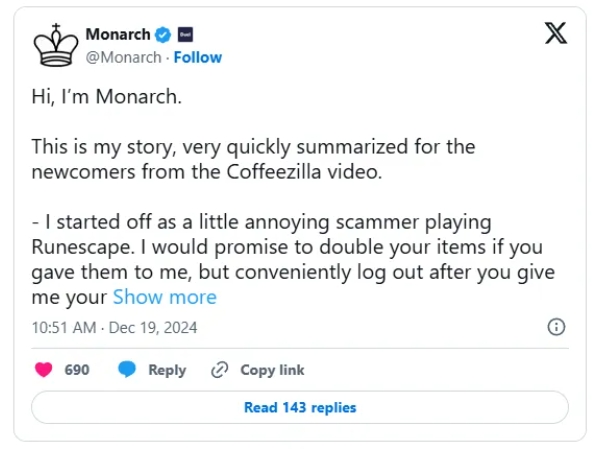Image resolution: width=600 pixels, height=453 pixels.
Task: Like the tweet with the heart icon
Action: point(44,370)
